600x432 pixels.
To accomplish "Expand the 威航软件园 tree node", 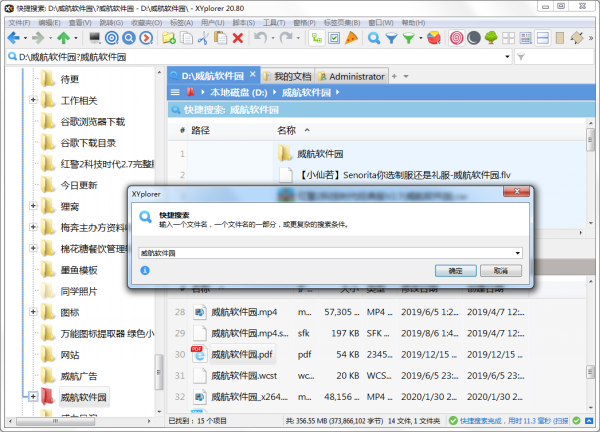I will (x=33, y=398).
